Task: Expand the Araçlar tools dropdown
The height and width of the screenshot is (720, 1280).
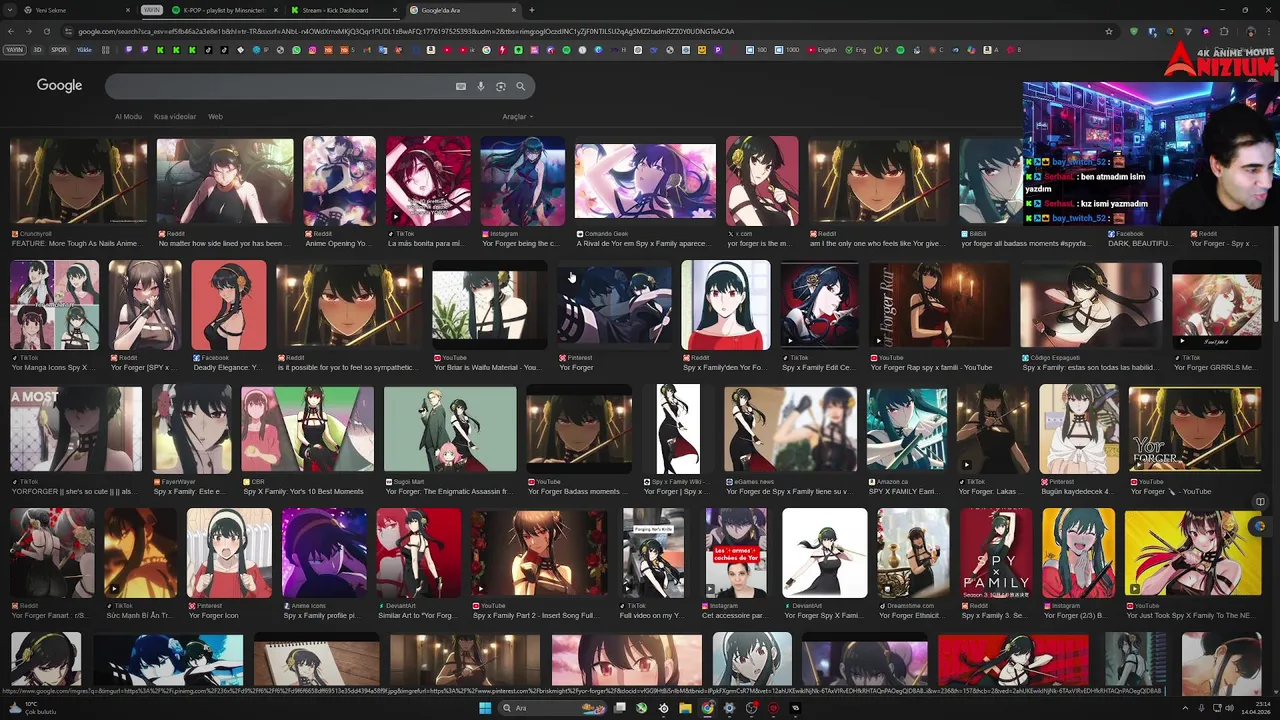Action: point(517,117)
